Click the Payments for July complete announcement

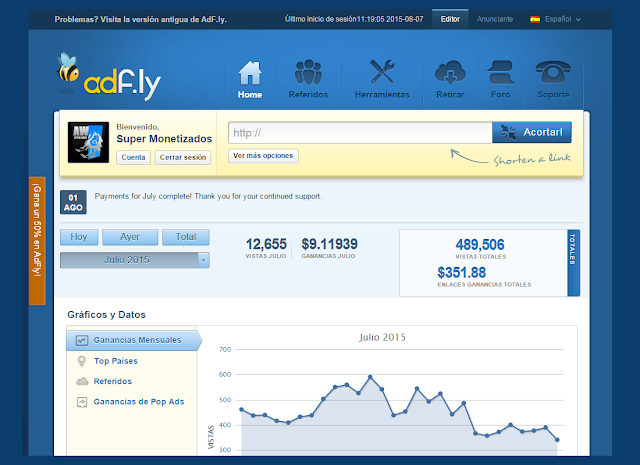click(208, 196)
